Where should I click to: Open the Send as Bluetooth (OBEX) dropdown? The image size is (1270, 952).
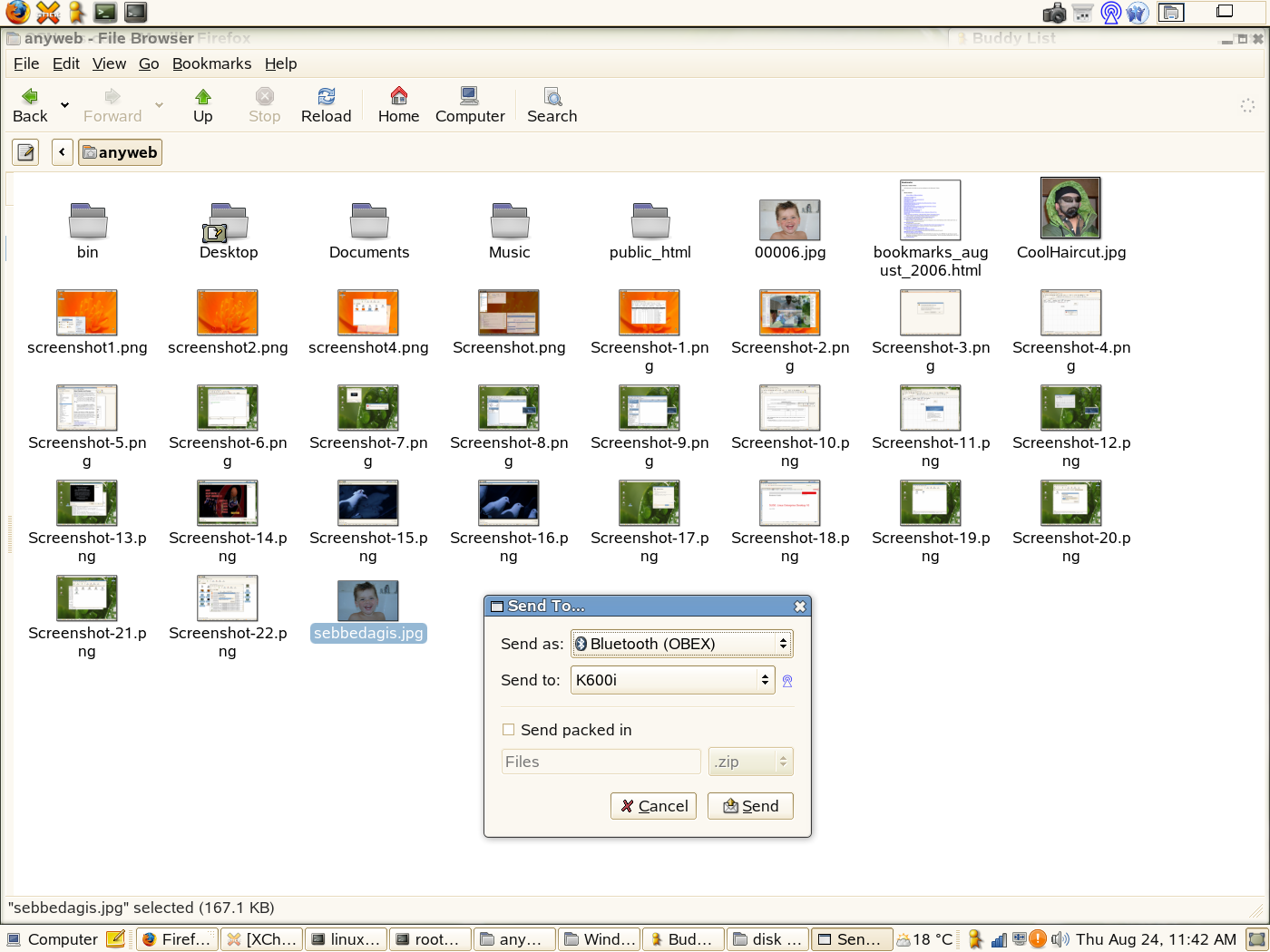(681, 643)
